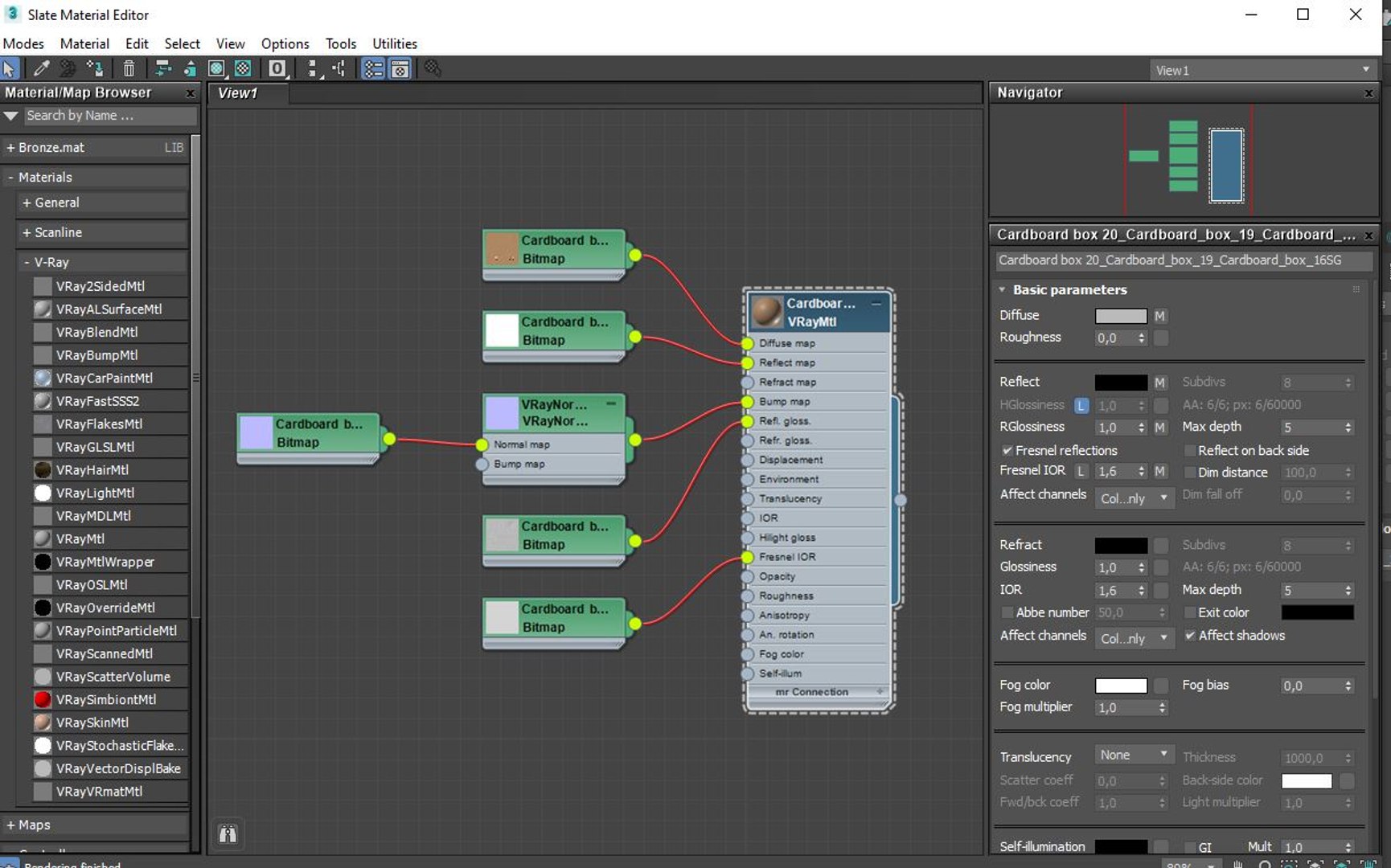
Task: Click the Search by Name field
Action: (x=109, y=116)
